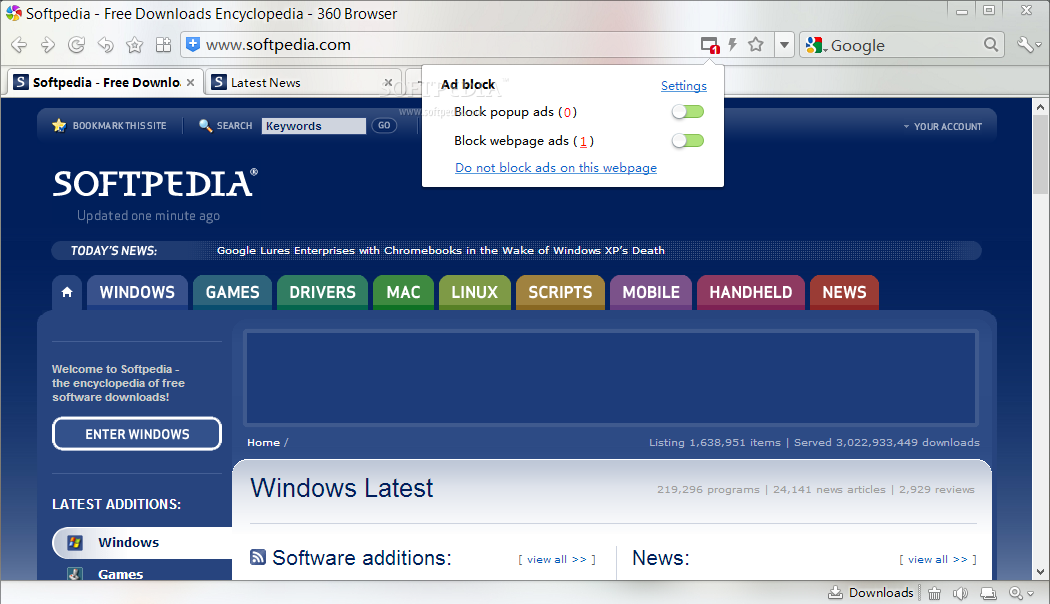Screen dimensions: 1050x604
Task: Open the DRIVERS category tab
Action: click(x=322, y=292)
